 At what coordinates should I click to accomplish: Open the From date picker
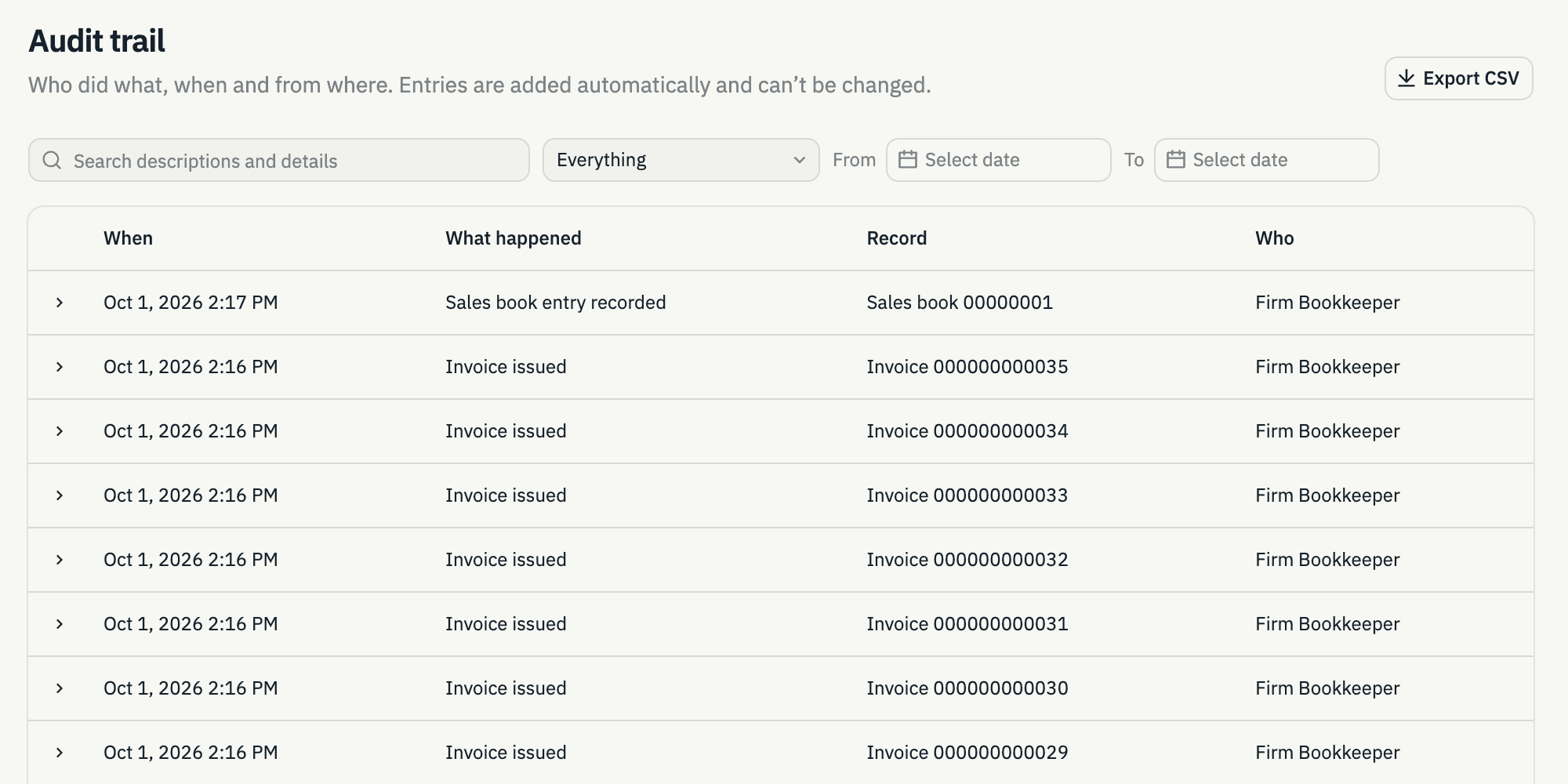[x=998, y=160]
